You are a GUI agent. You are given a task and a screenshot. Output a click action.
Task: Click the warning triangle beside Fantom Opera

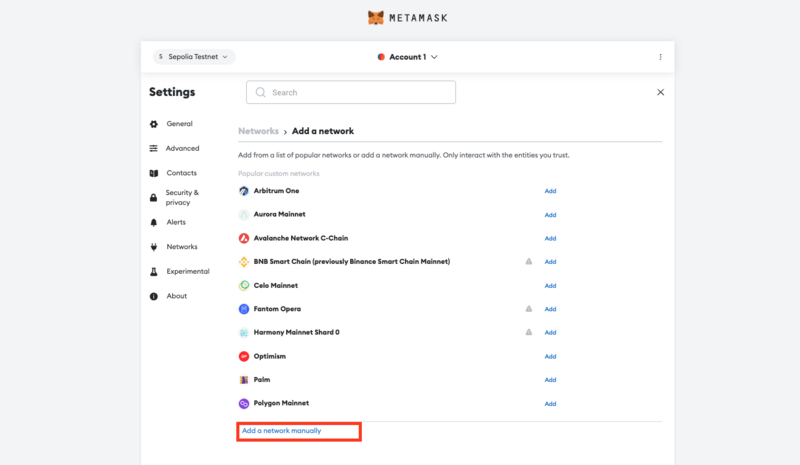point(529,309)
